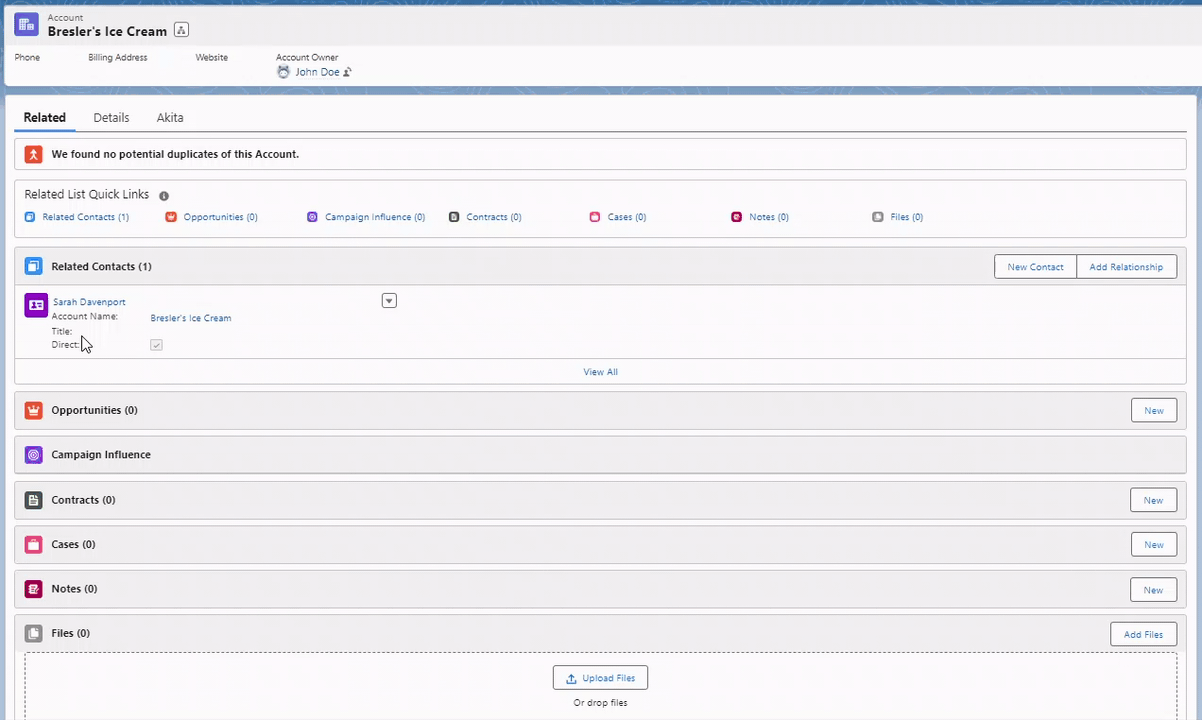
Task: Open the row actions dropdown for Sarah Davenport
Action: pos(389,301)
